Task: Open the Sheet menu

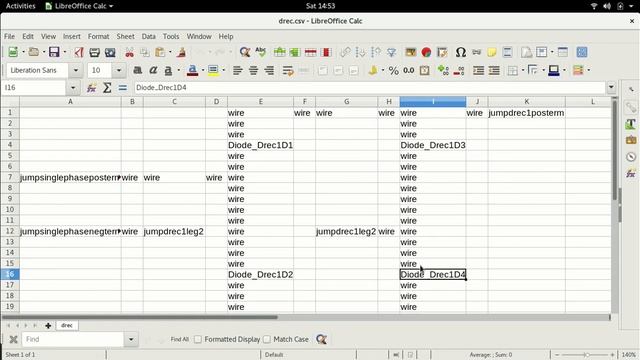Action: [125, 36]
